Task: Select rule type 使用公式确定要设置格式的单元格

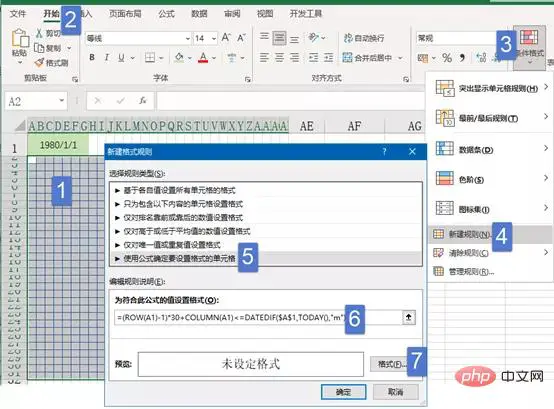Action: tap(266, 259)
